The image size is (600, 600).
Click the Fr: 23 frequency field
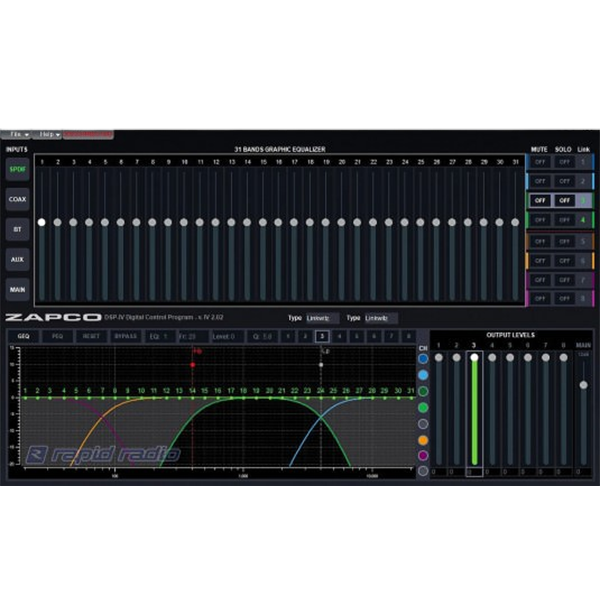coord(193,336)
